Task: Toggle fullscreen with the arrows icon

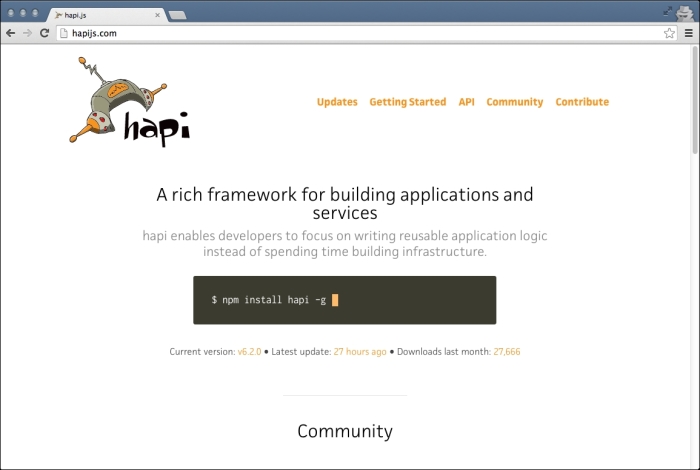Action: click(x=667, y=12)
